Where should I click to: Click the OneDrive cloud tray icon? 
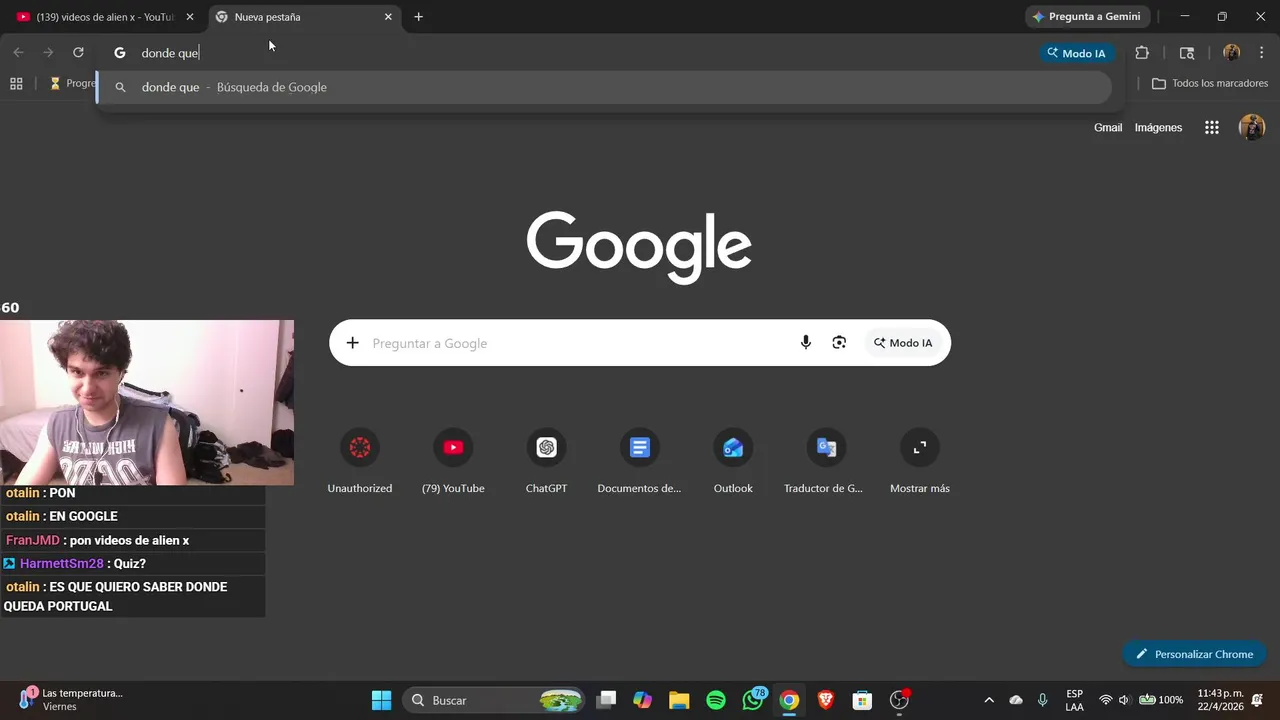point(1016,700)
